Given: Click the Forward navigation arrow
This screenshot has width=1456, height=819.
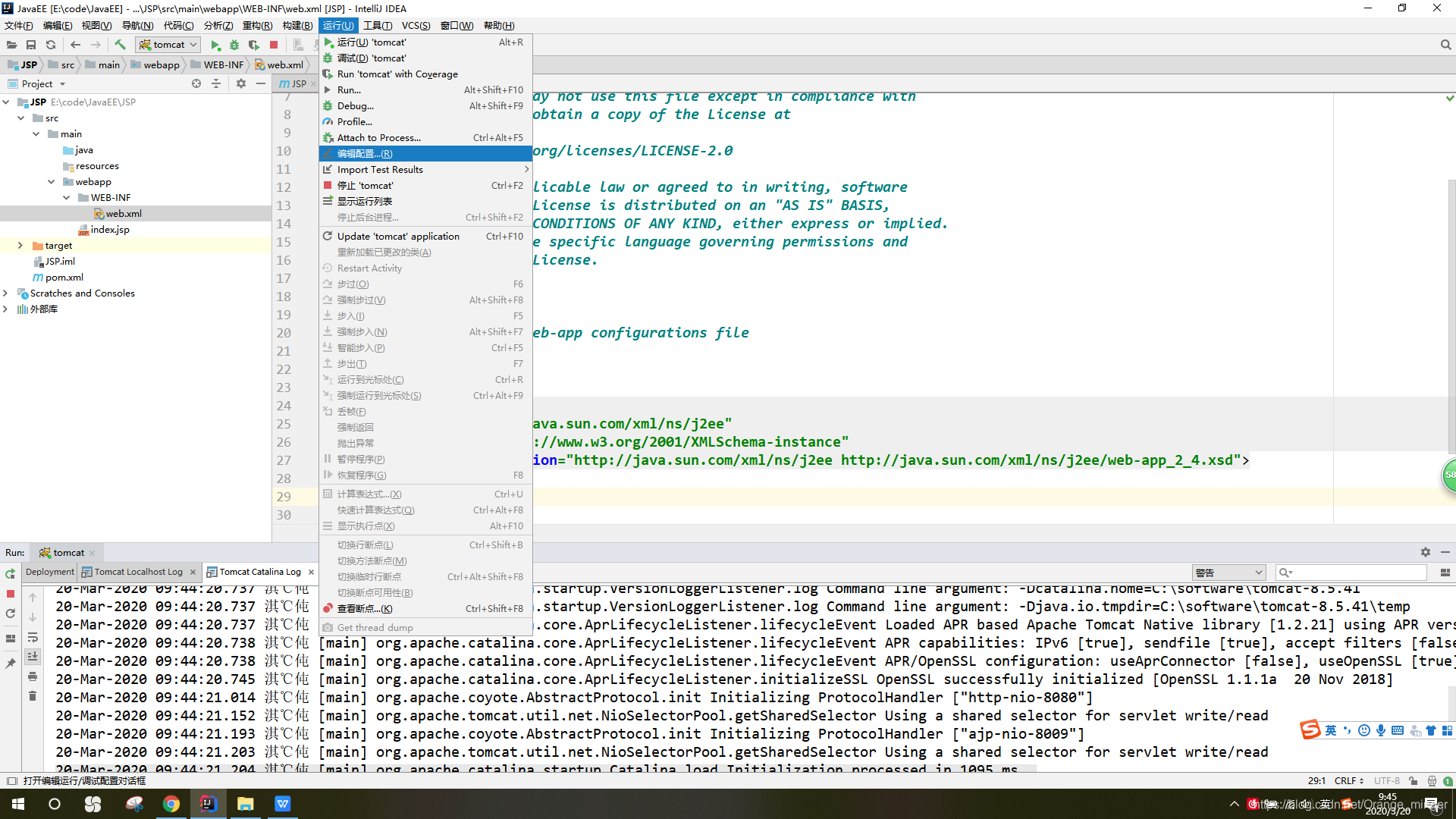Looking at the screenshot, I should (x=96, y=45).
